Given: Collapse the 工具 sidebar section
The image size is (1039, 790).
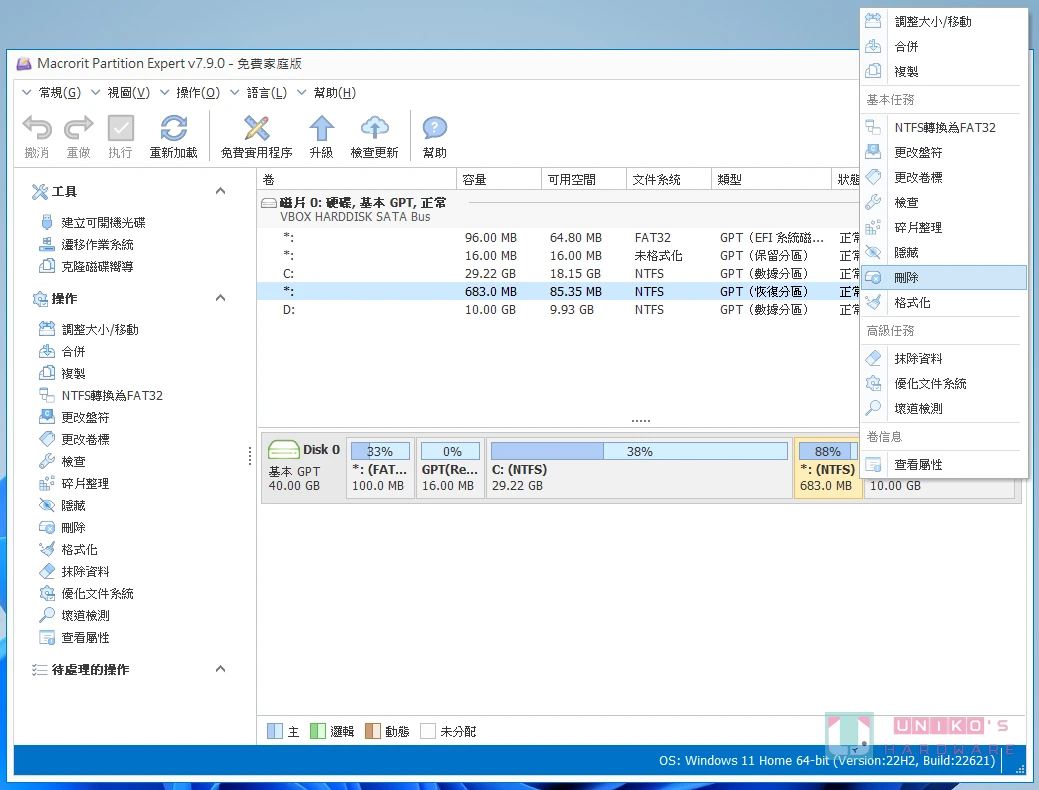Looking at the screenshot, I should pos(221,191).
